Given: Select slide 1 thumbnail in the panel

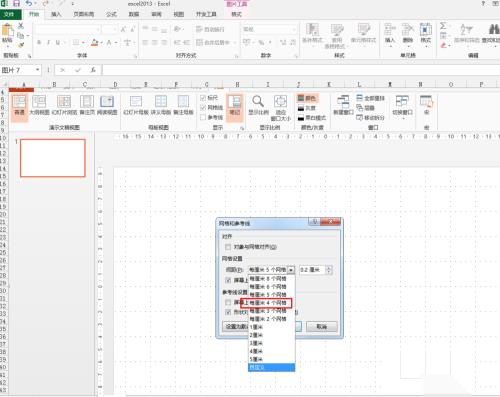Looking at the screenshot, I should click(x=53, y=158).
